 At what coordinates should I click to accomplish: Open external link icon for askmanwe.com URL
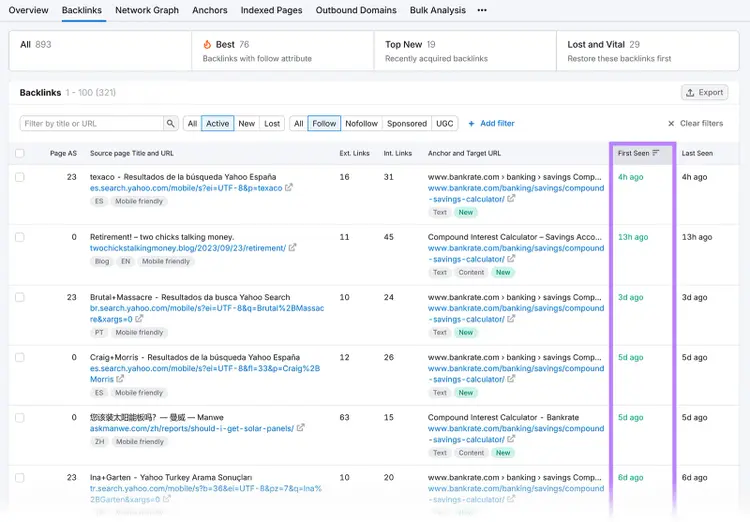(x=300, y=428)
